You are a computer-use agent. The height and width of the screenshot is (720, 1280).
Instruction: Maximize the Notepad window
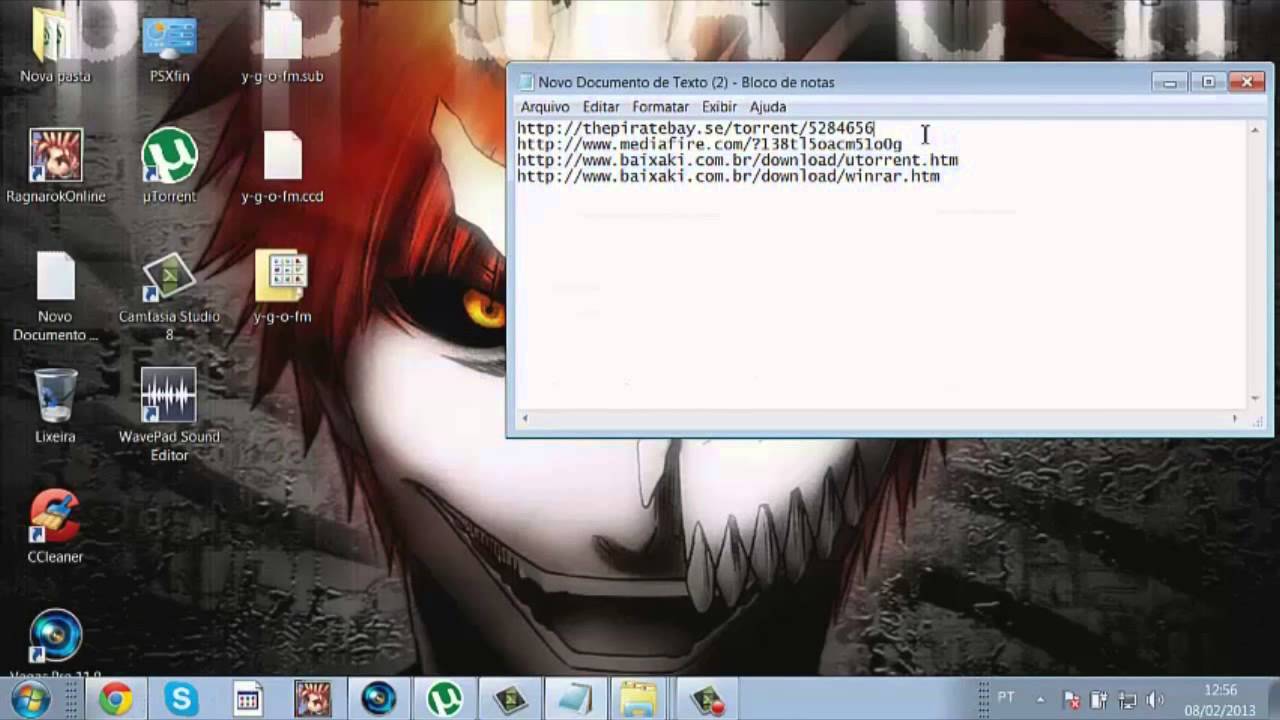1208,82
